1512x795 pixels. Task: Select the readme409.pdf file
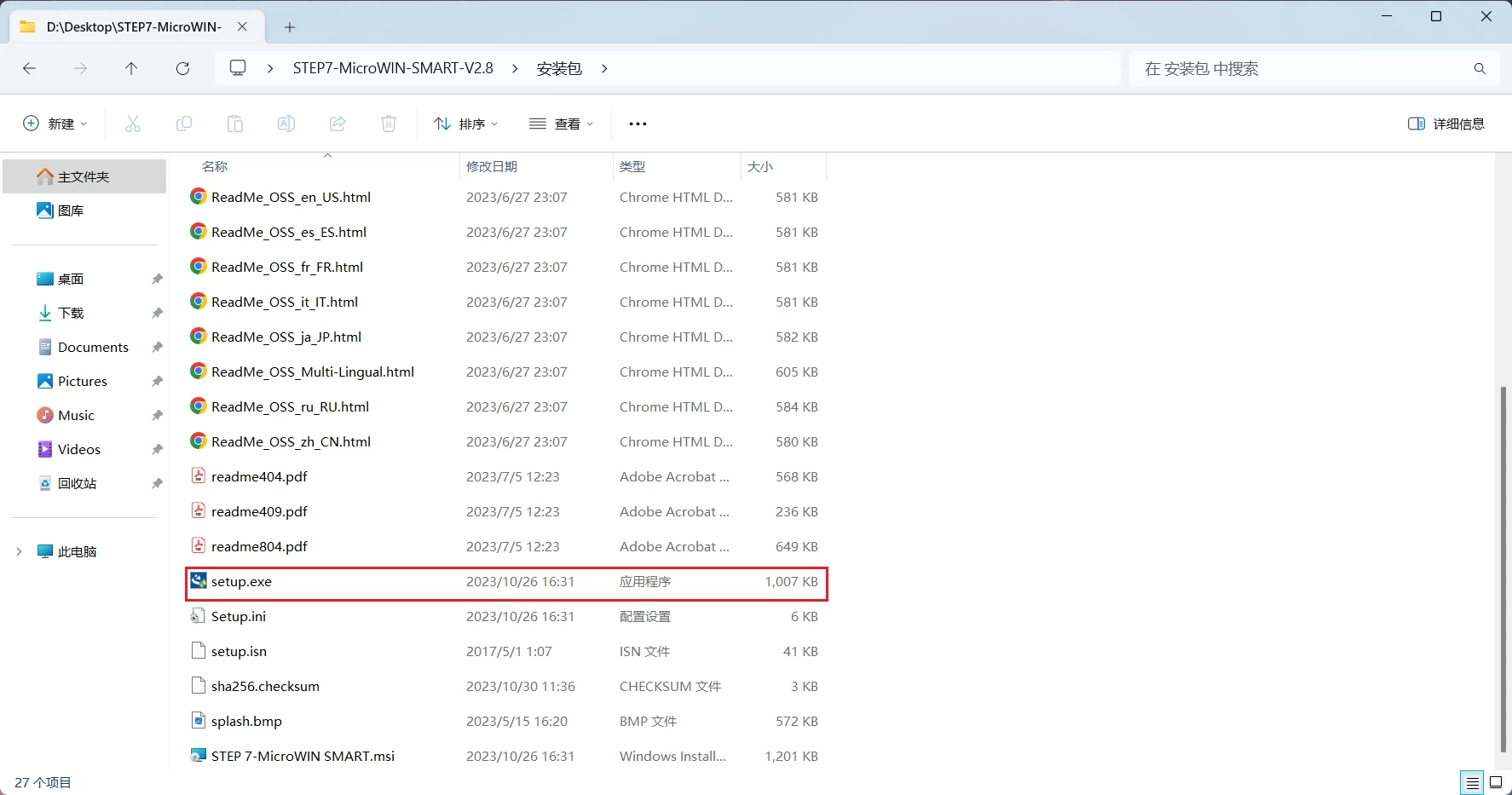pos(506,512)
